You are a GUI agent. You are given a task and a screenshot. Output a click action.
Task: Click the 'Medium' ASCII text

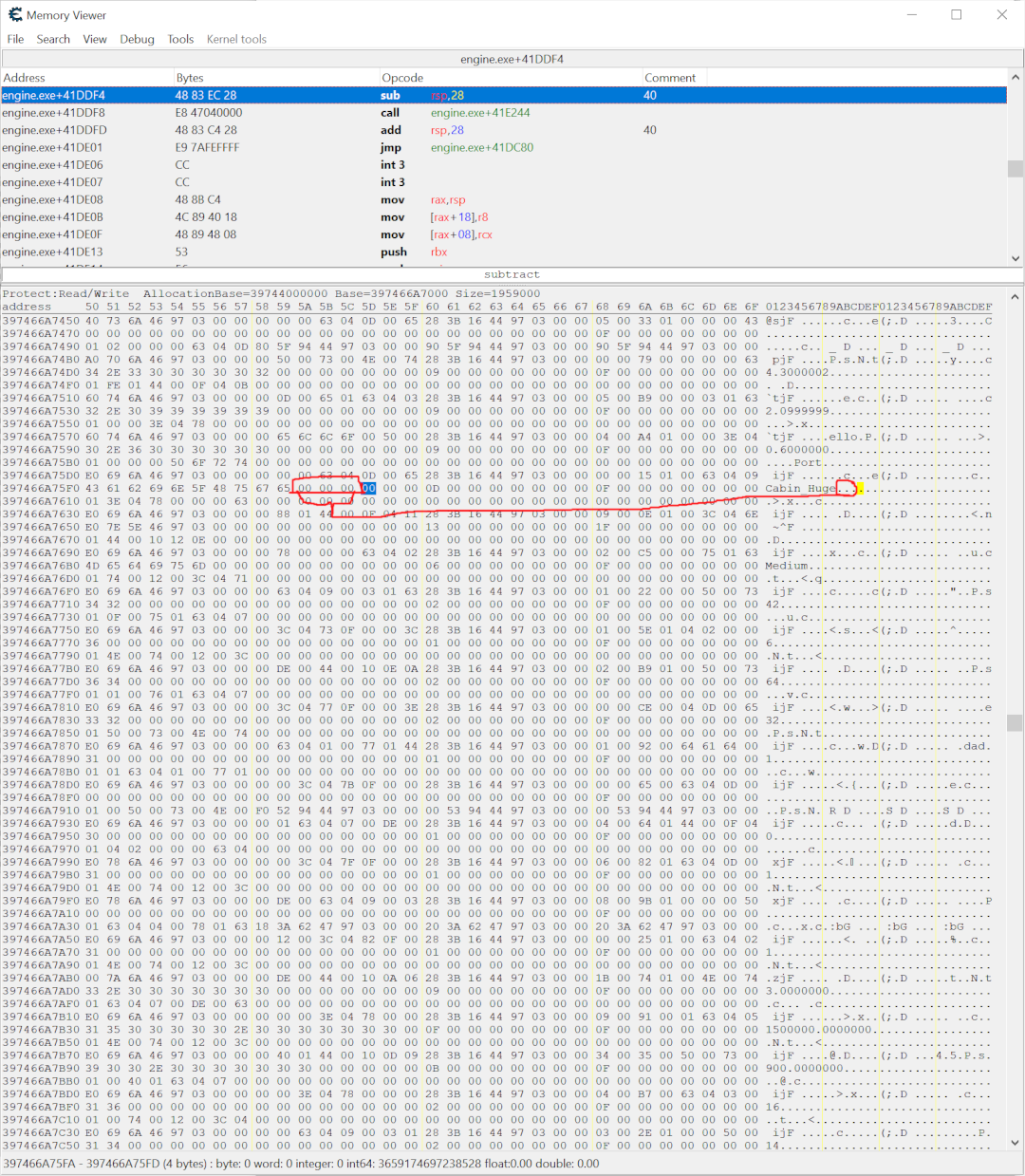coord(787,566)
